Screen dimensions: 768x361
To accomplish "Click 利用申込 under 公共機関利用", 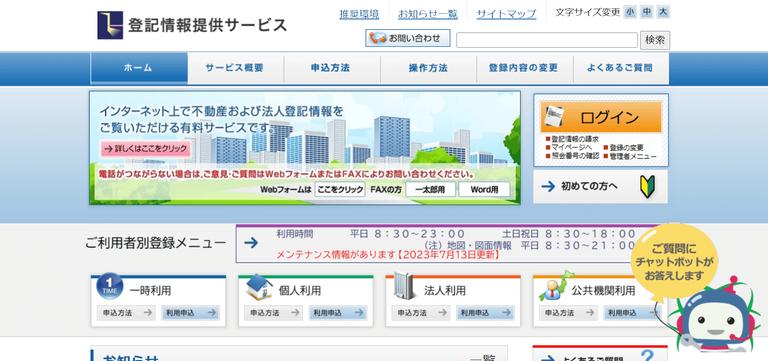I will [632, 313].
